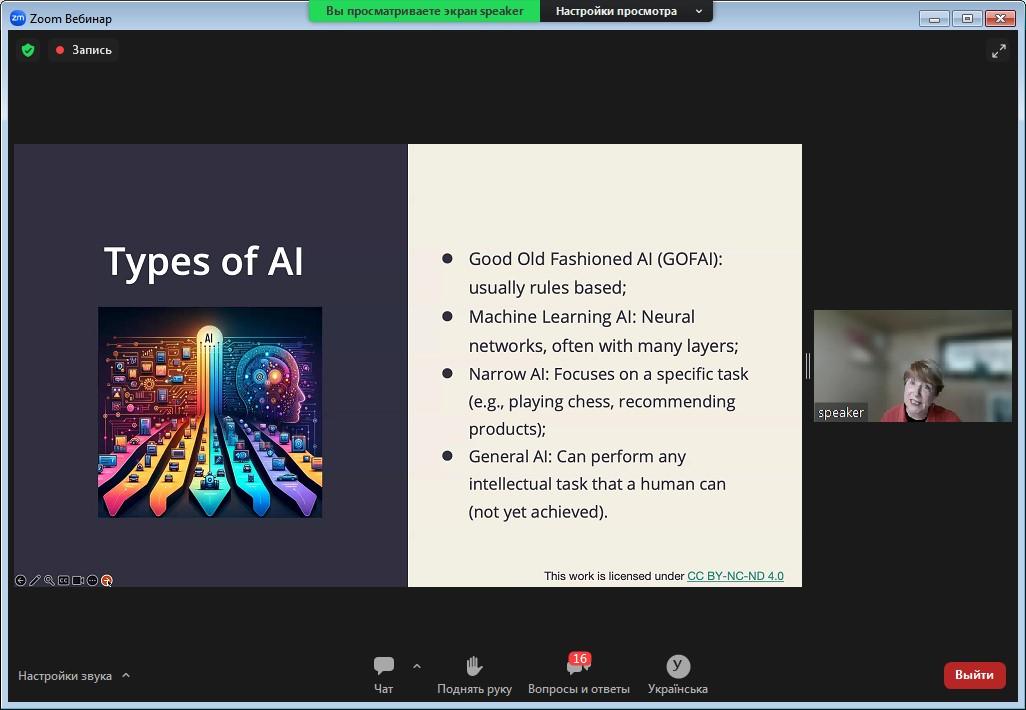1026x710 pixels.
Task: Click the magnifier zoom icon on slide
Action: tap(49, 580)
